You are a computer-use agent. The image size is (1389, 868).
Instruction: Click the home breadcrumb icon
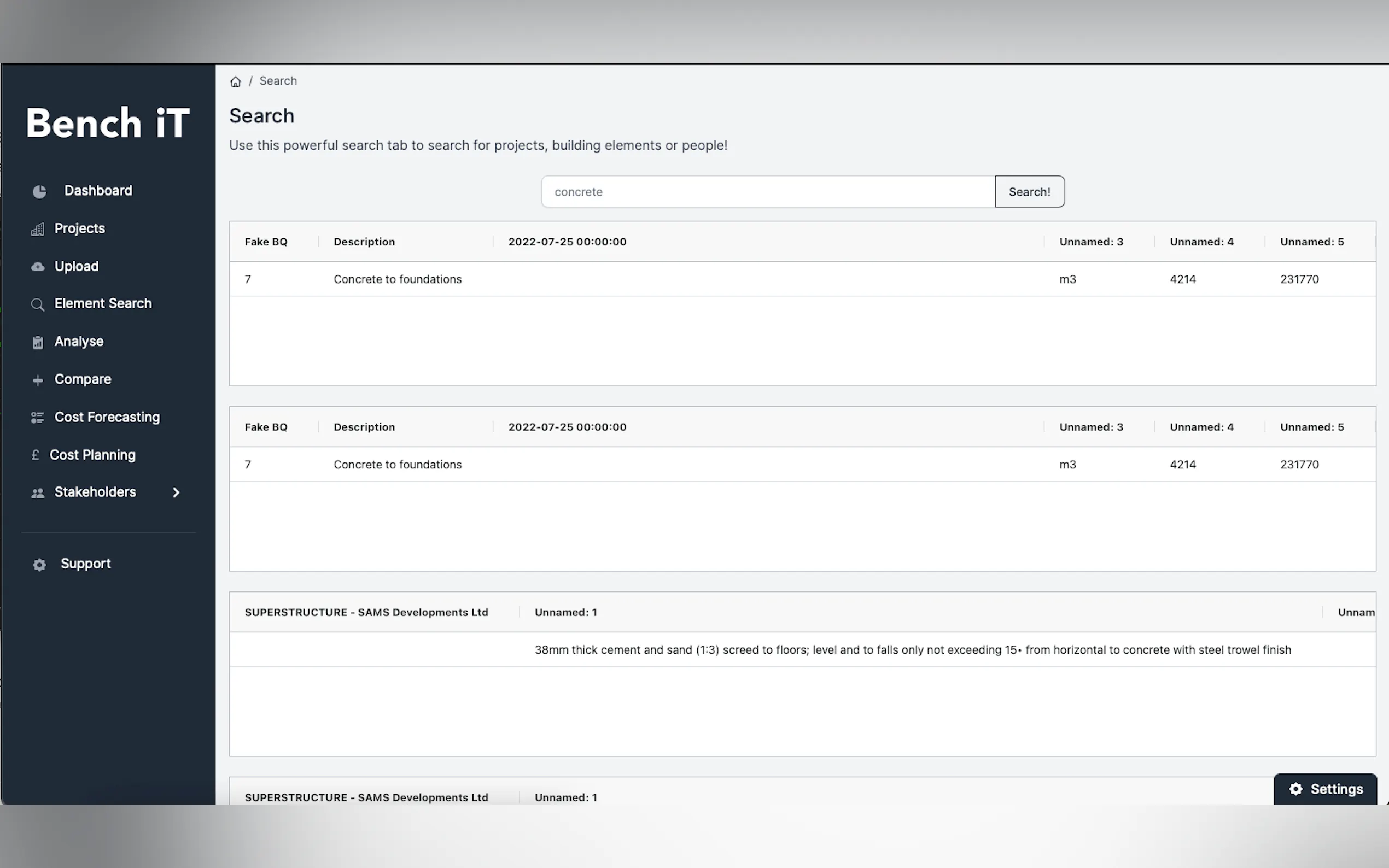coord(236,81)
